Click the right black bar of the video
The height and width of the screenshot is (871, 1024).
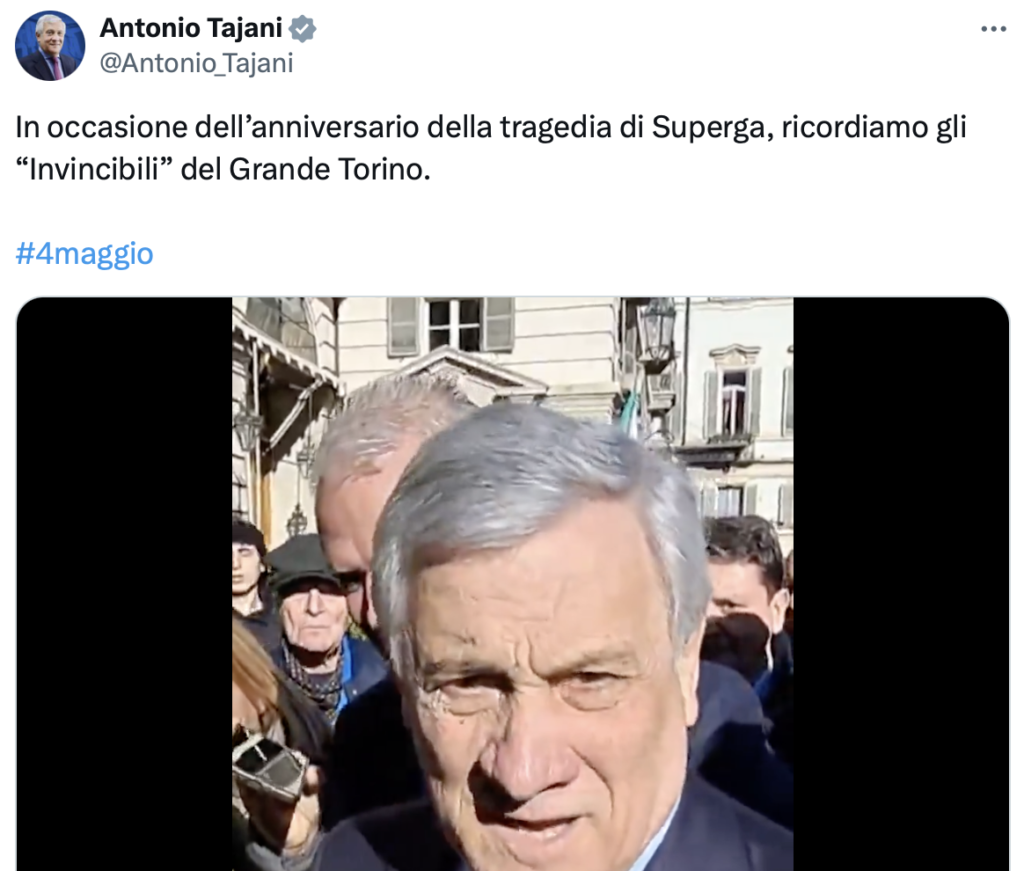coord(901,584)
